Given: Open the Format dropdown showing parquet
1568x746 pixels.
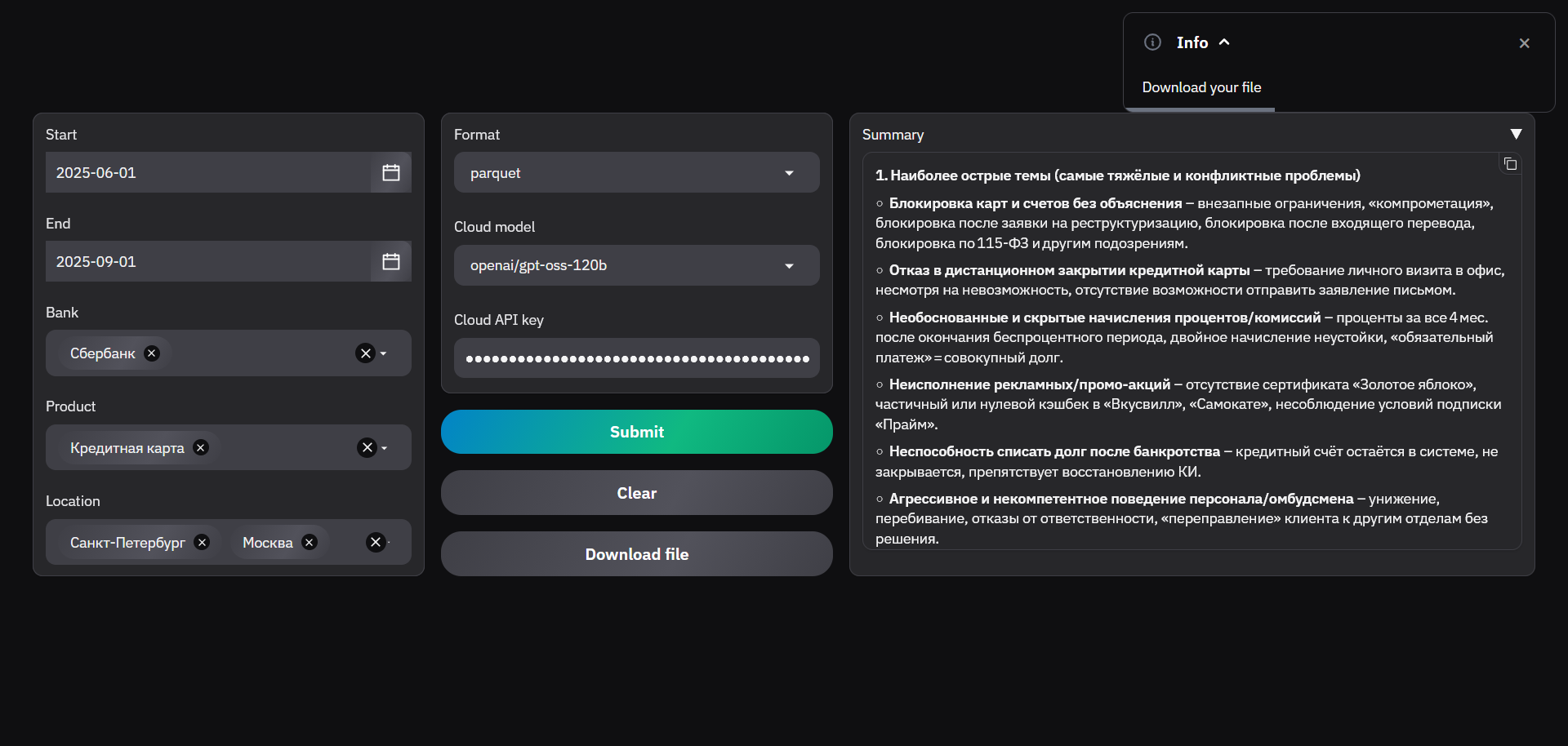Looking at the screenshot, I should (636, 173).
